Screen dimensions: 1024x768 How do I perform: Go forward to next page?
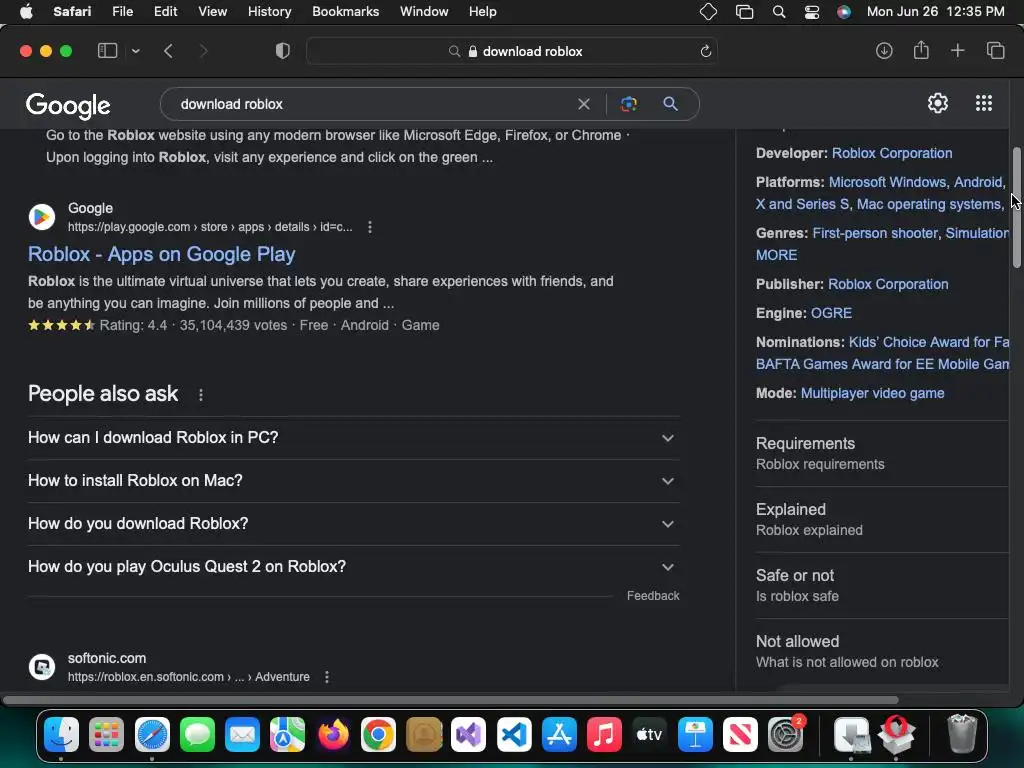point(203,51)
